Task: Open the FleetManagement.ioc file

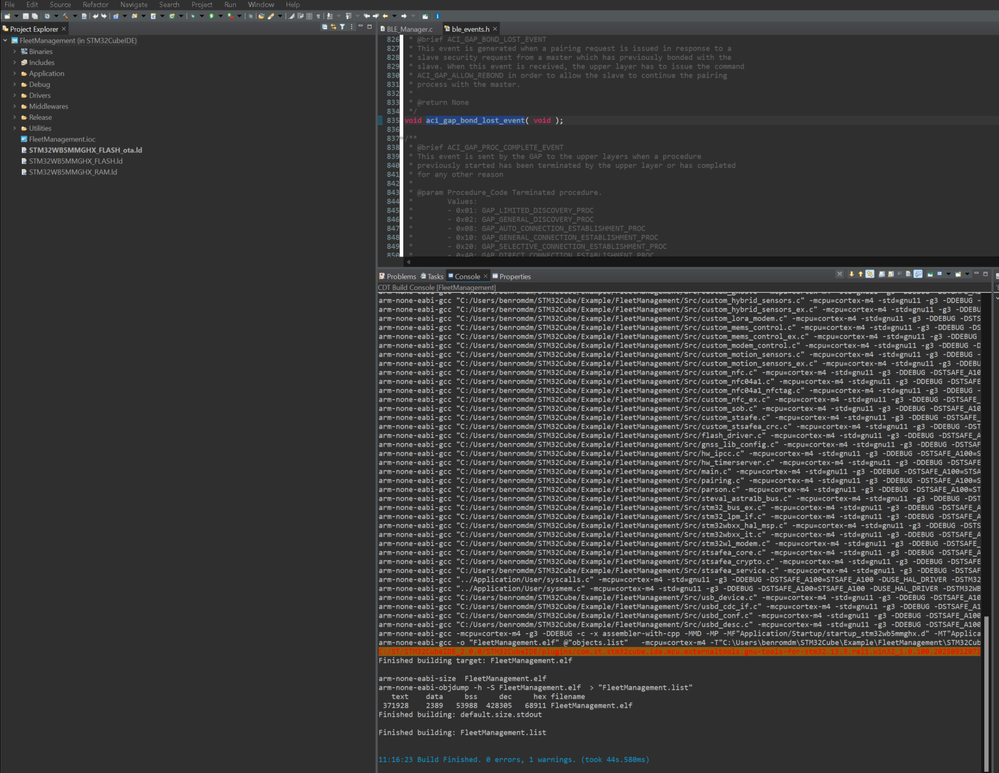Action: [62, 139]
